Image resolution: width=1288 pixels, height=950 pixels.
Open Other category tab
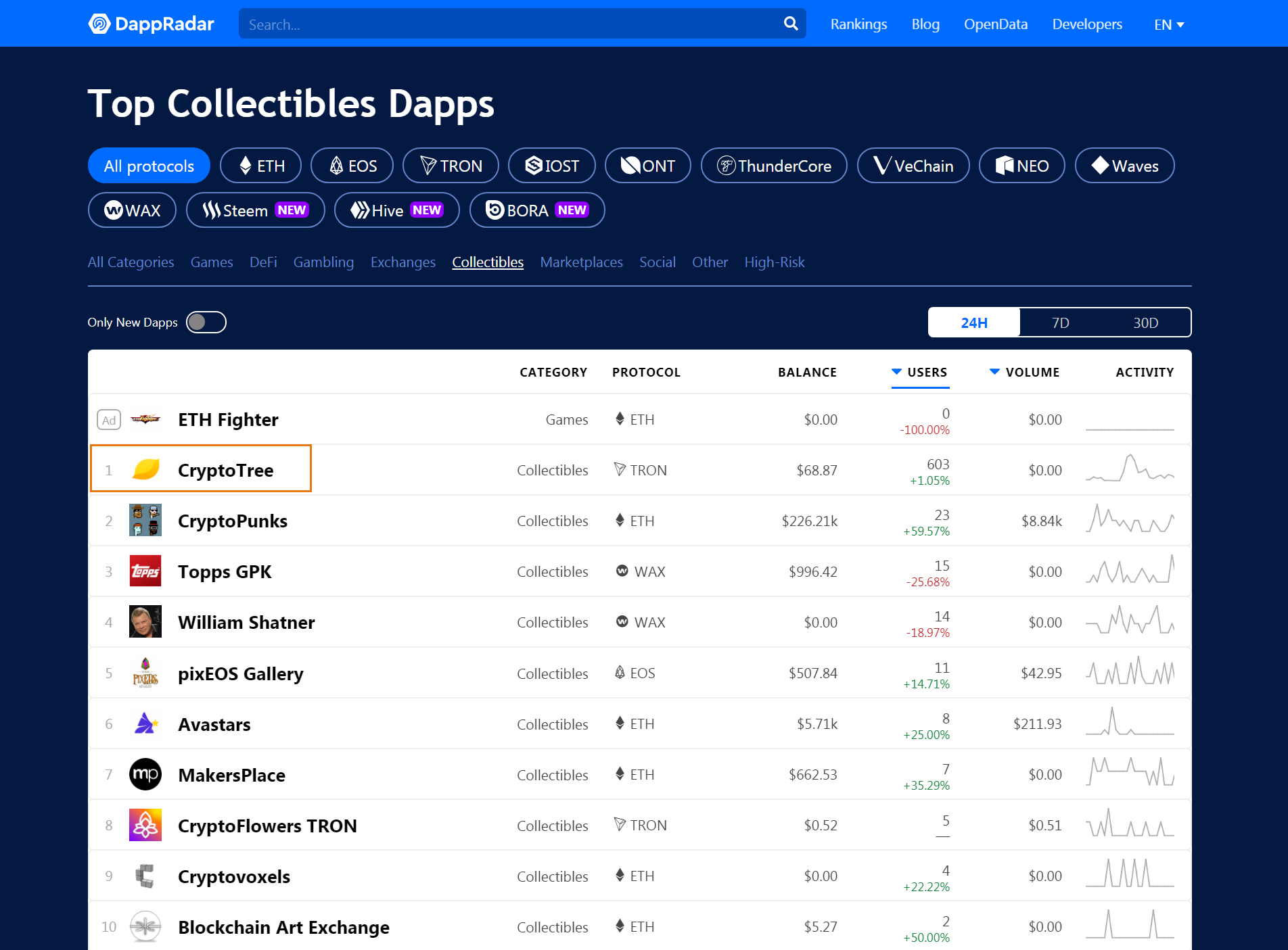710,262
